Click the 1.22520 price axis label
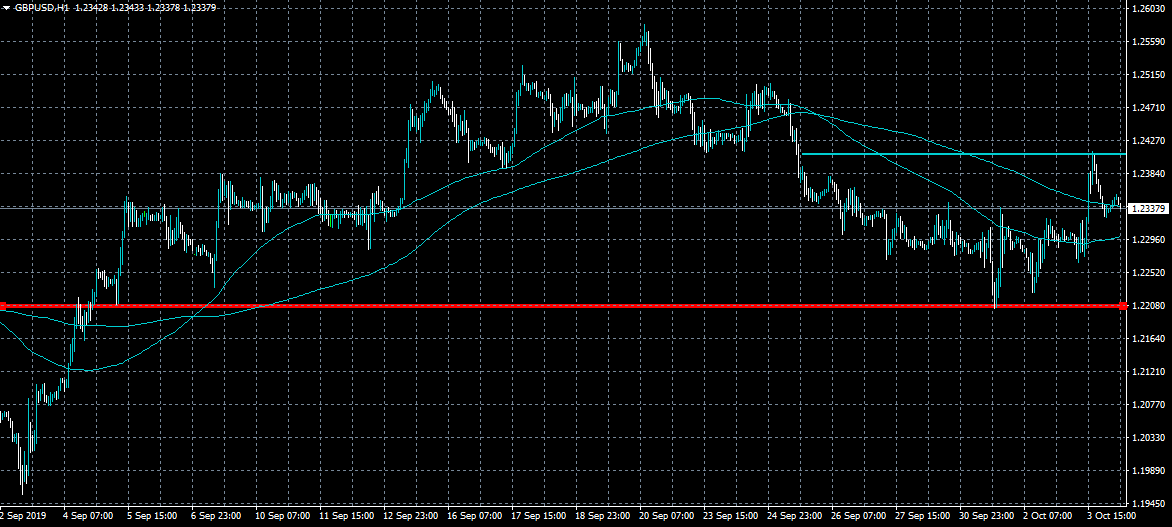Viewport: 1172px width, 527px height. 1148,273
